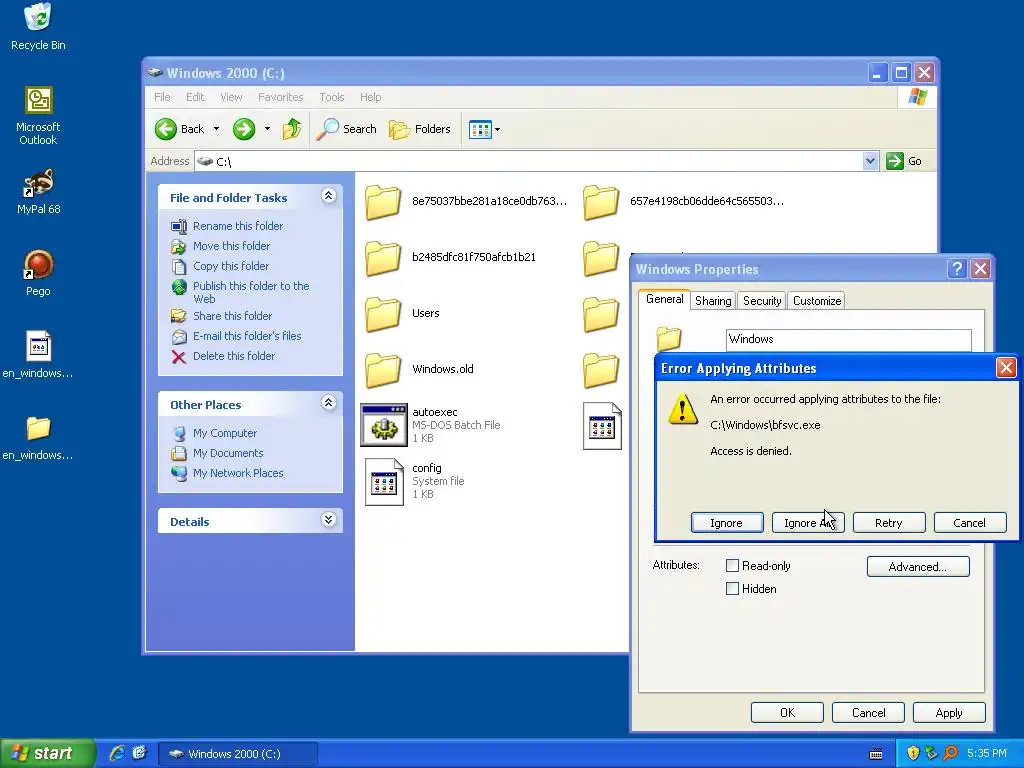Screen dimensions: 1024x768
Task: Click Ignore All in the error dialog
Action: pyautogui.click(x=808, y=522)
